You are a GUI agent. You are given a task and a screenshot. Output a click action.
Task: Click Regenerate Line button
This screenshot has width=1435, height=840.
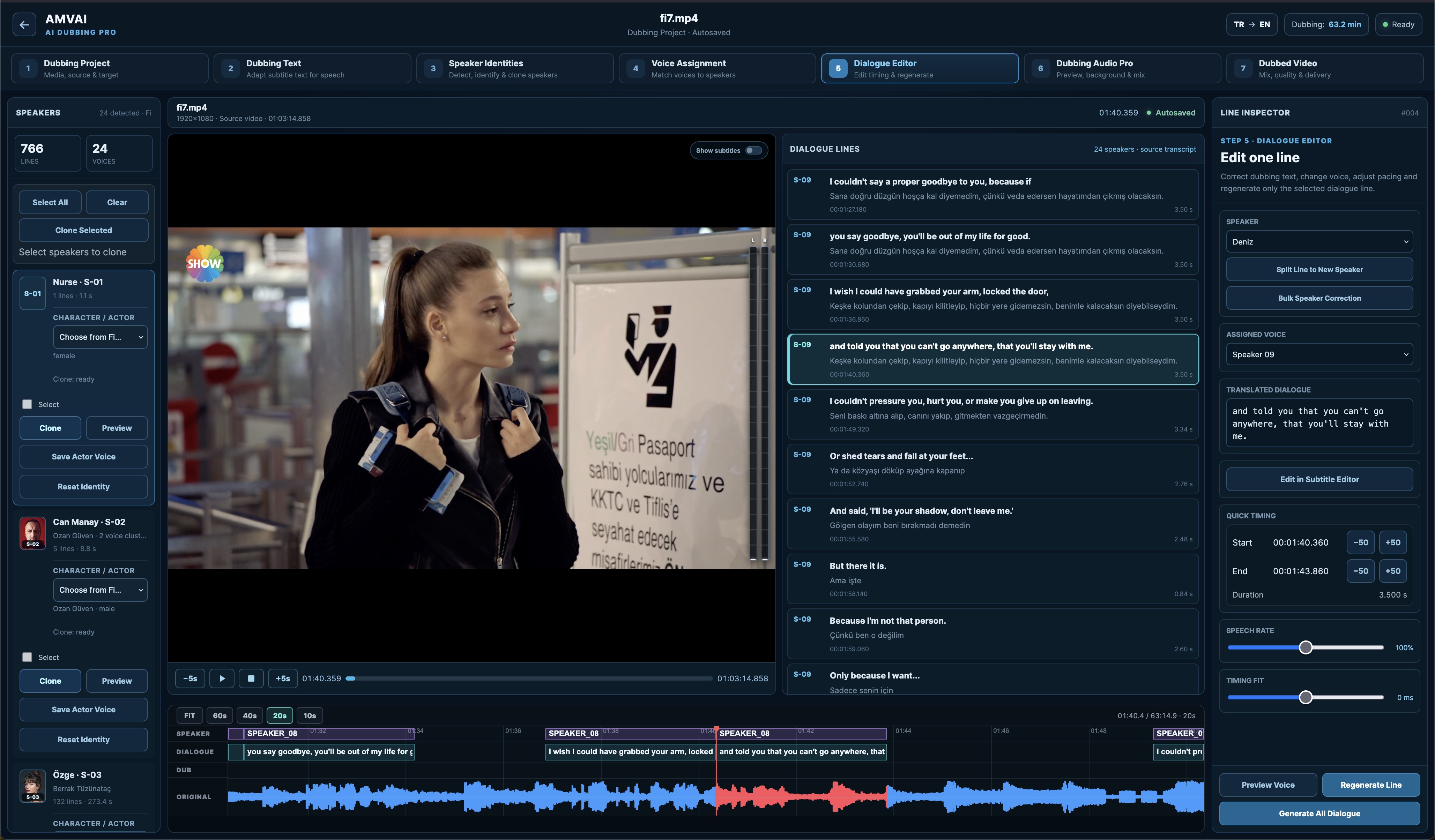[1371, 785]
